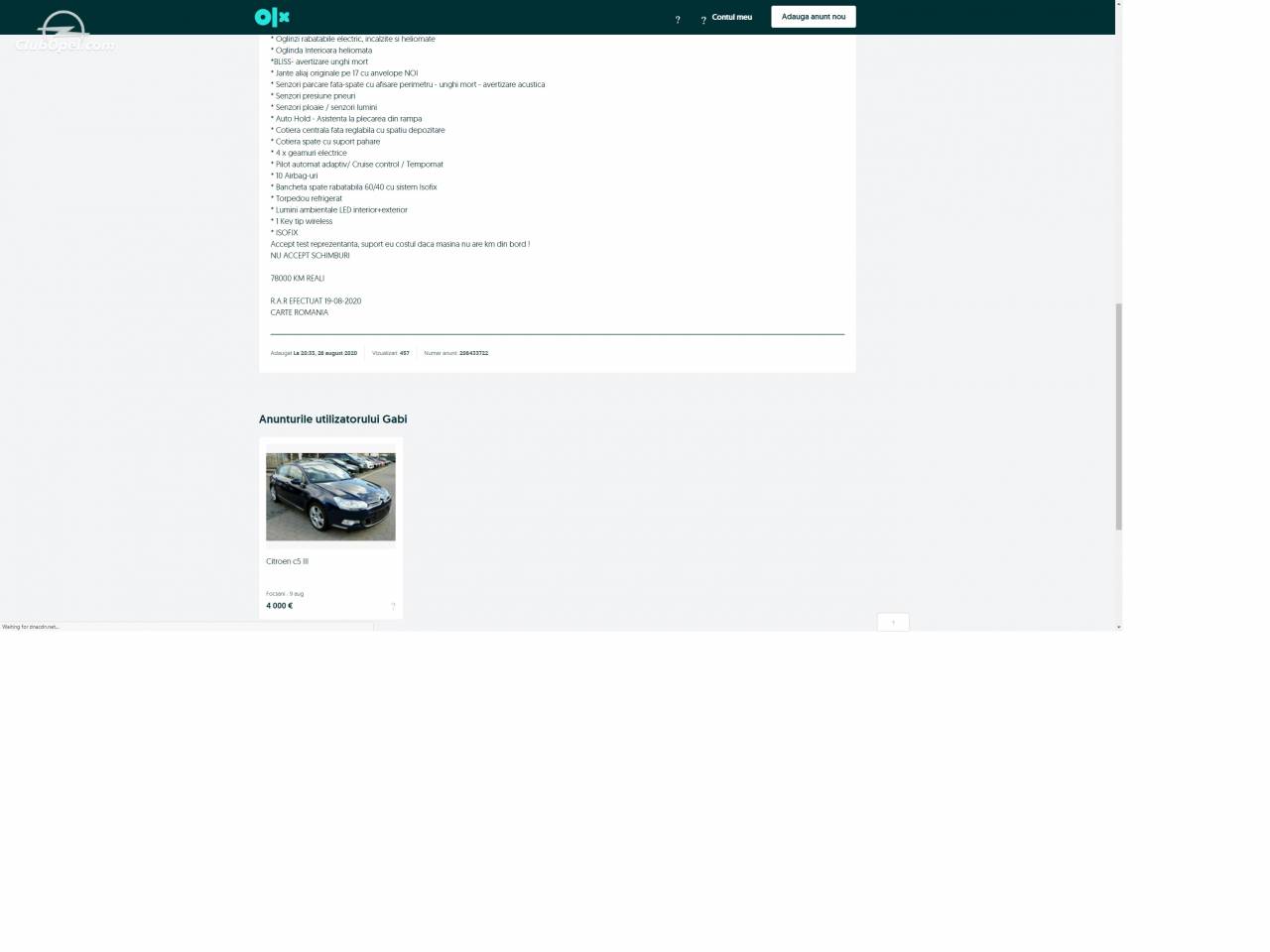This screenshot has width=1270, height=952.
Task: Click the 'Focsani - 9 aug' location text
Action: [285, 594]
